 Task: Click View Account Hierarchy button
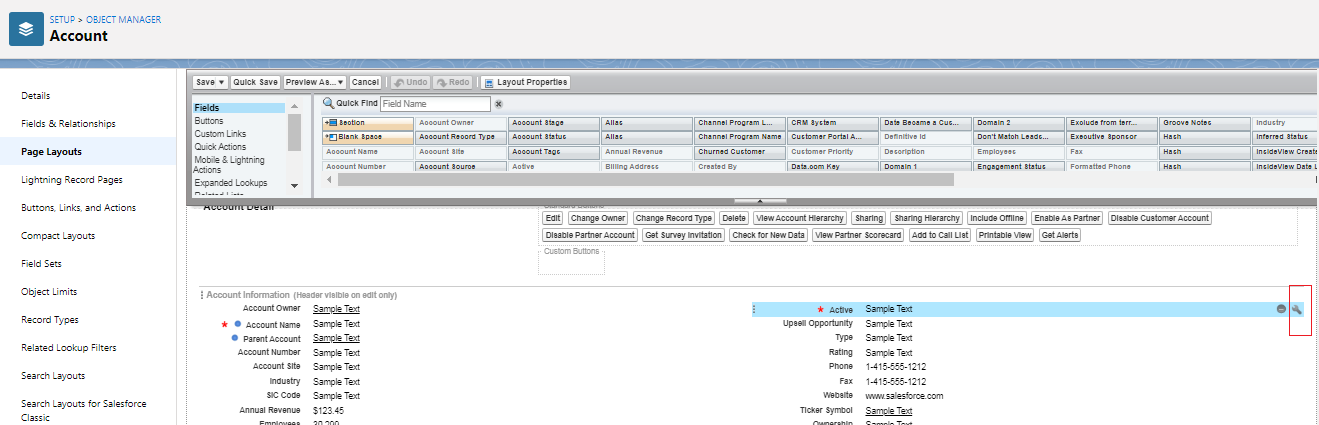800,218
